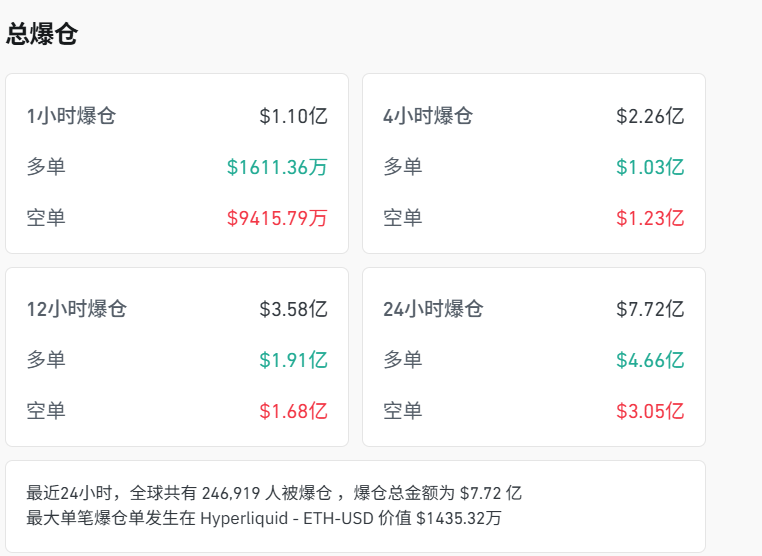Click the 246,919 liquidated traders count
The height and width of the screenshot is (556, 762).
[x=231, y=493]
